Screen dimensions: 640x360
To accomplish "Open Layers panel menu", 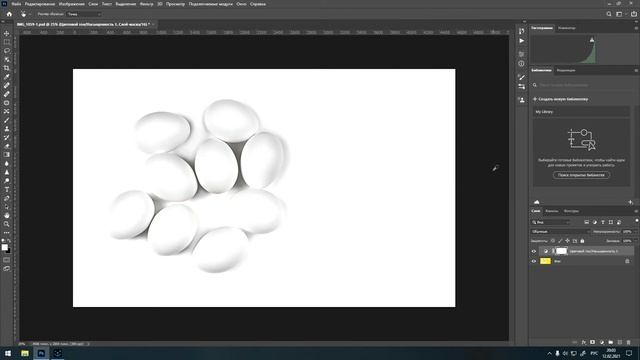I will coord(636,211).
